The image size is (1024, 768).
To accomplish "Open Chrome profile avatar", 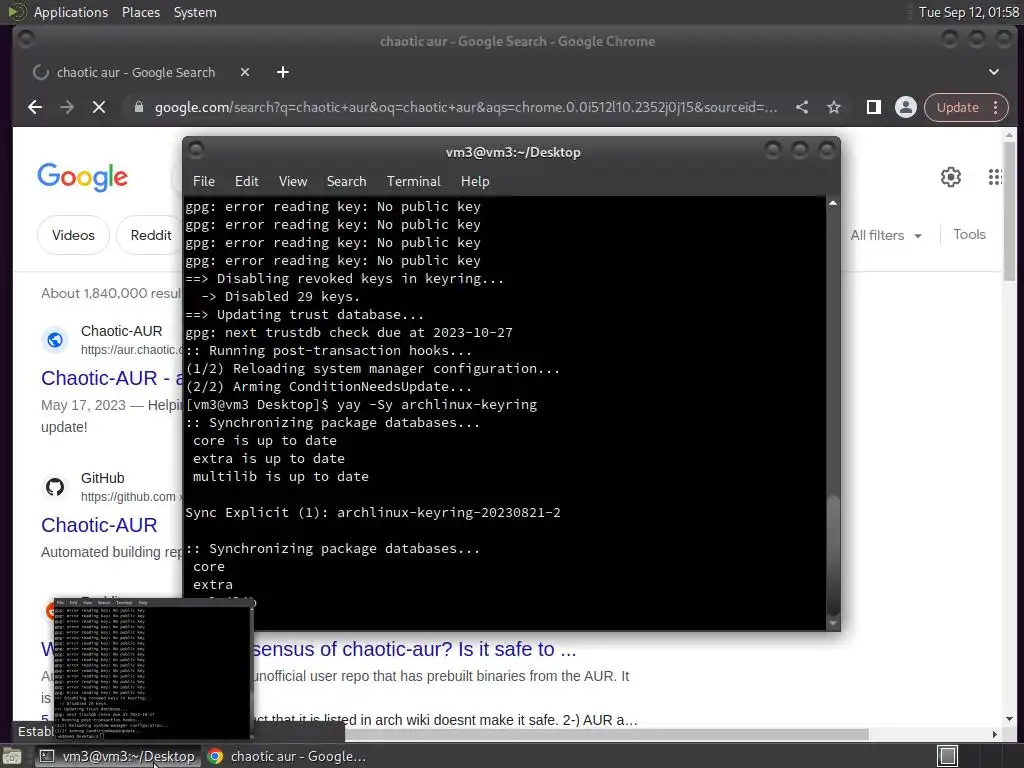I will [906, 107].
